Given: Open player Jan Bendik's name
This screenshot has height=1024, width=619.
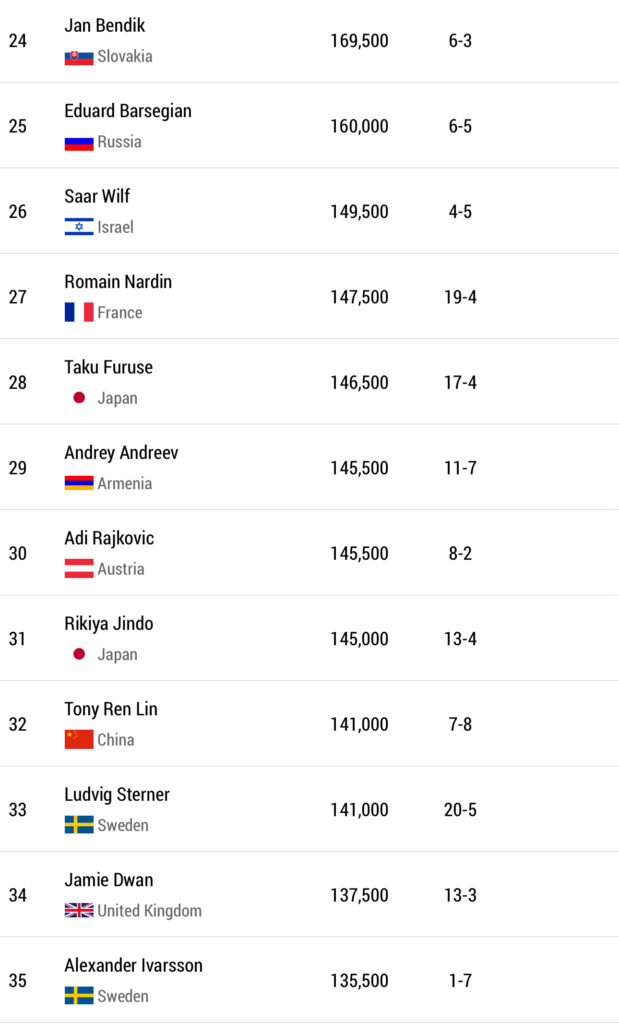Looking at the screenshot, I should 105,26.
